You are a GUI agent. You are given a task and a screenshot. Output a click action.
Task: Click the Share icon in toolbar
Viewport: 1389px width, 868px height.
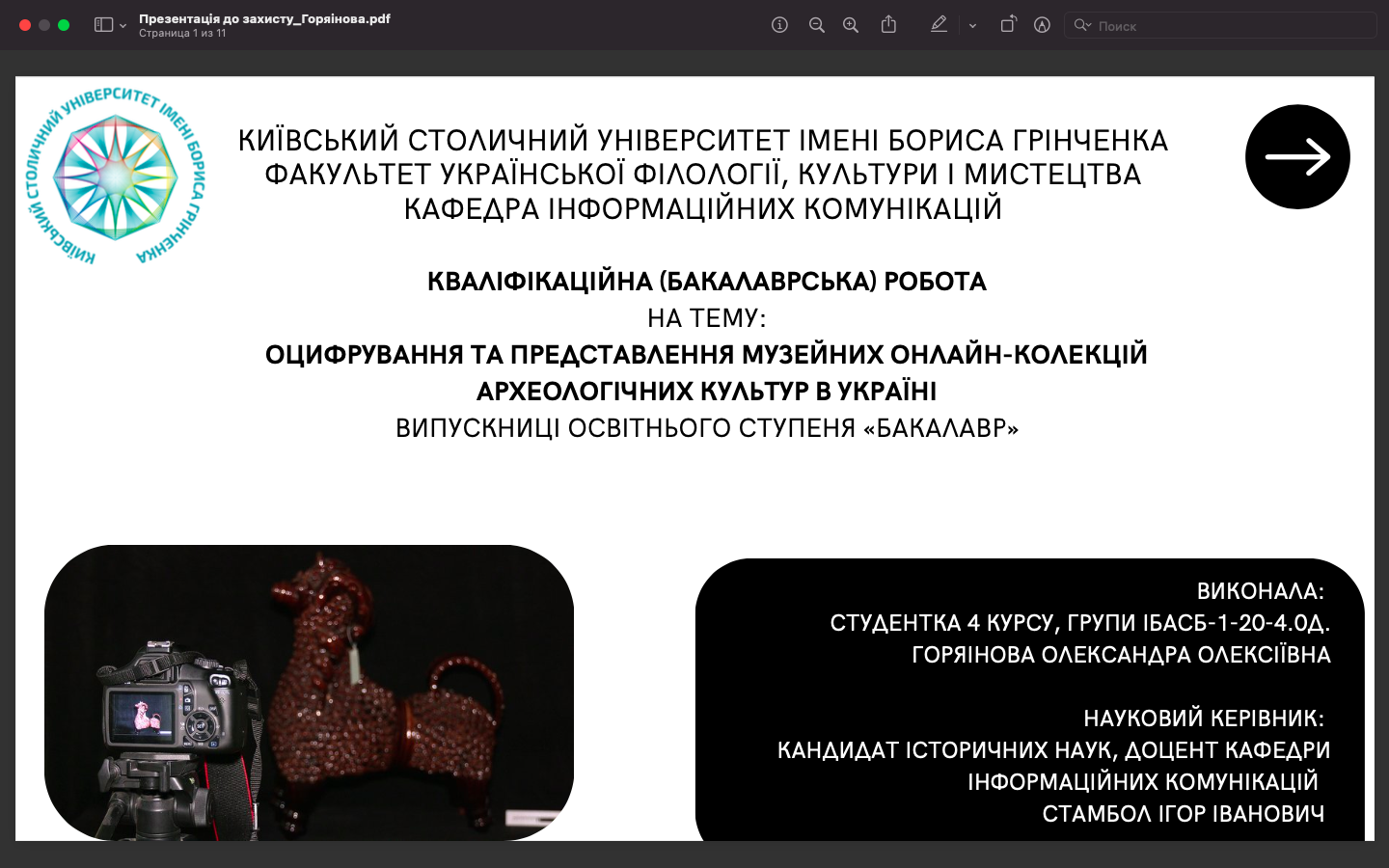(x=888, y=25)
